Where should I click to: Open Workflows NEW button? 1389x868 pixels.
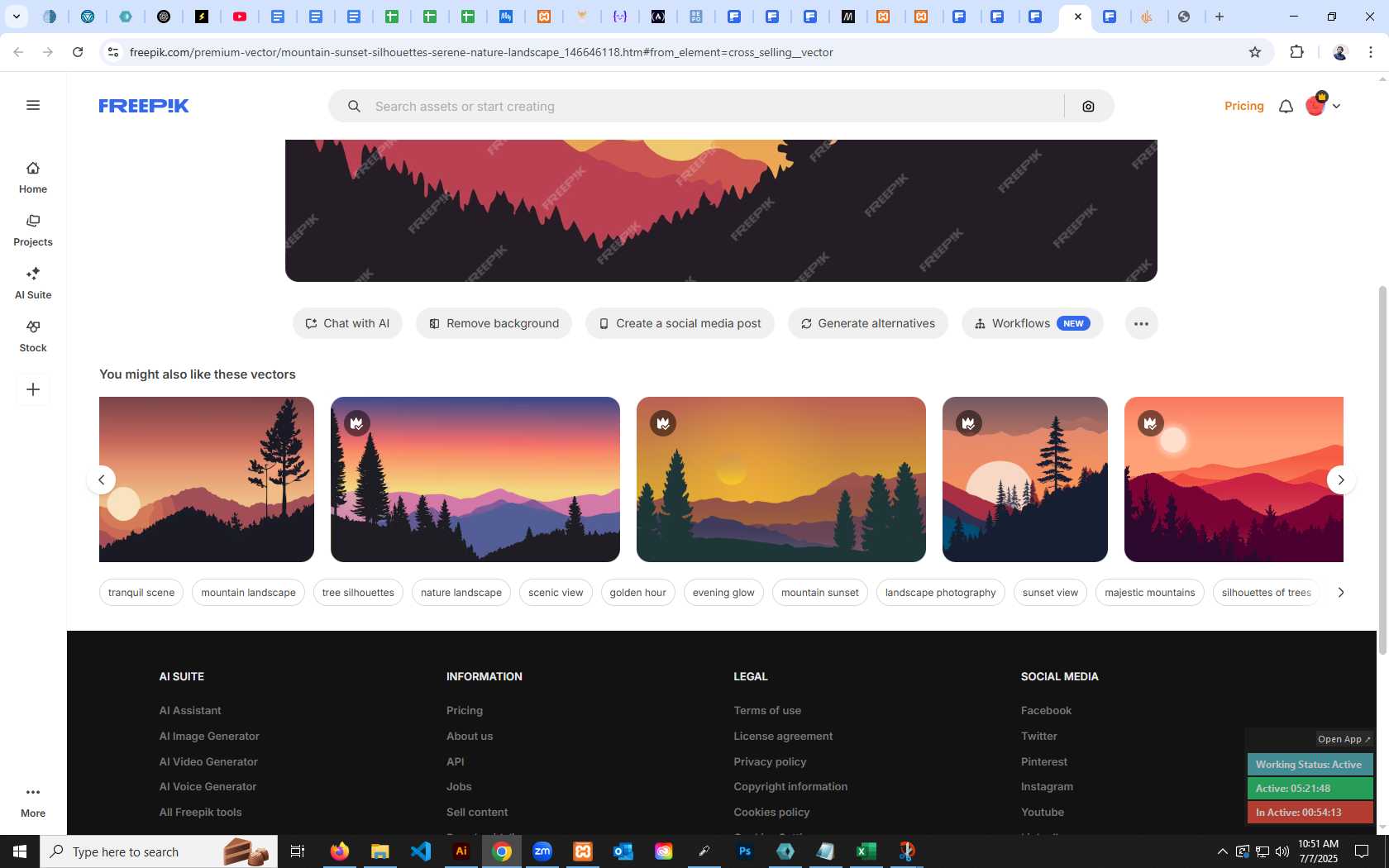point(1032,323)
